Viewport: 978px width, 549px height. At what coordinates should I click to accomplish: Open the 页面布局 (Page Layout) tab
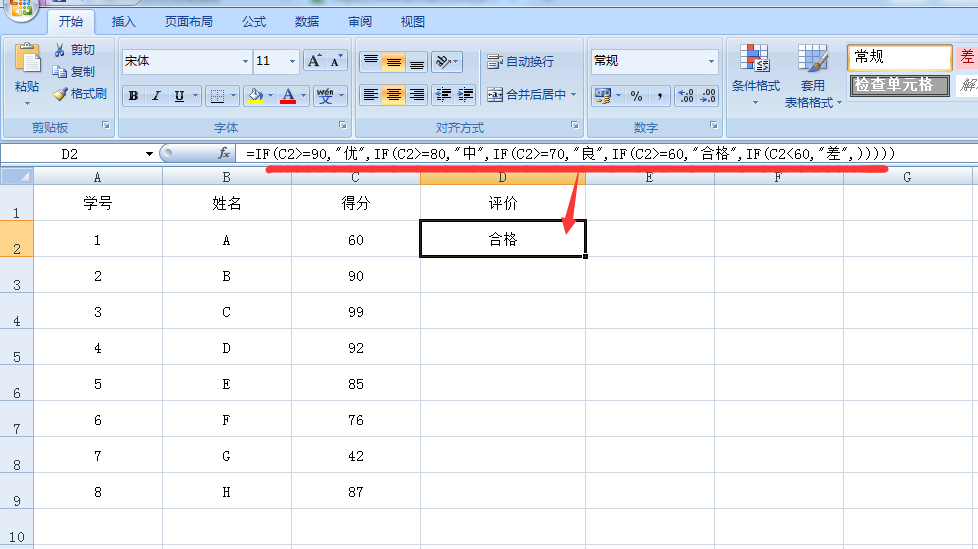[x=189, y=22]
